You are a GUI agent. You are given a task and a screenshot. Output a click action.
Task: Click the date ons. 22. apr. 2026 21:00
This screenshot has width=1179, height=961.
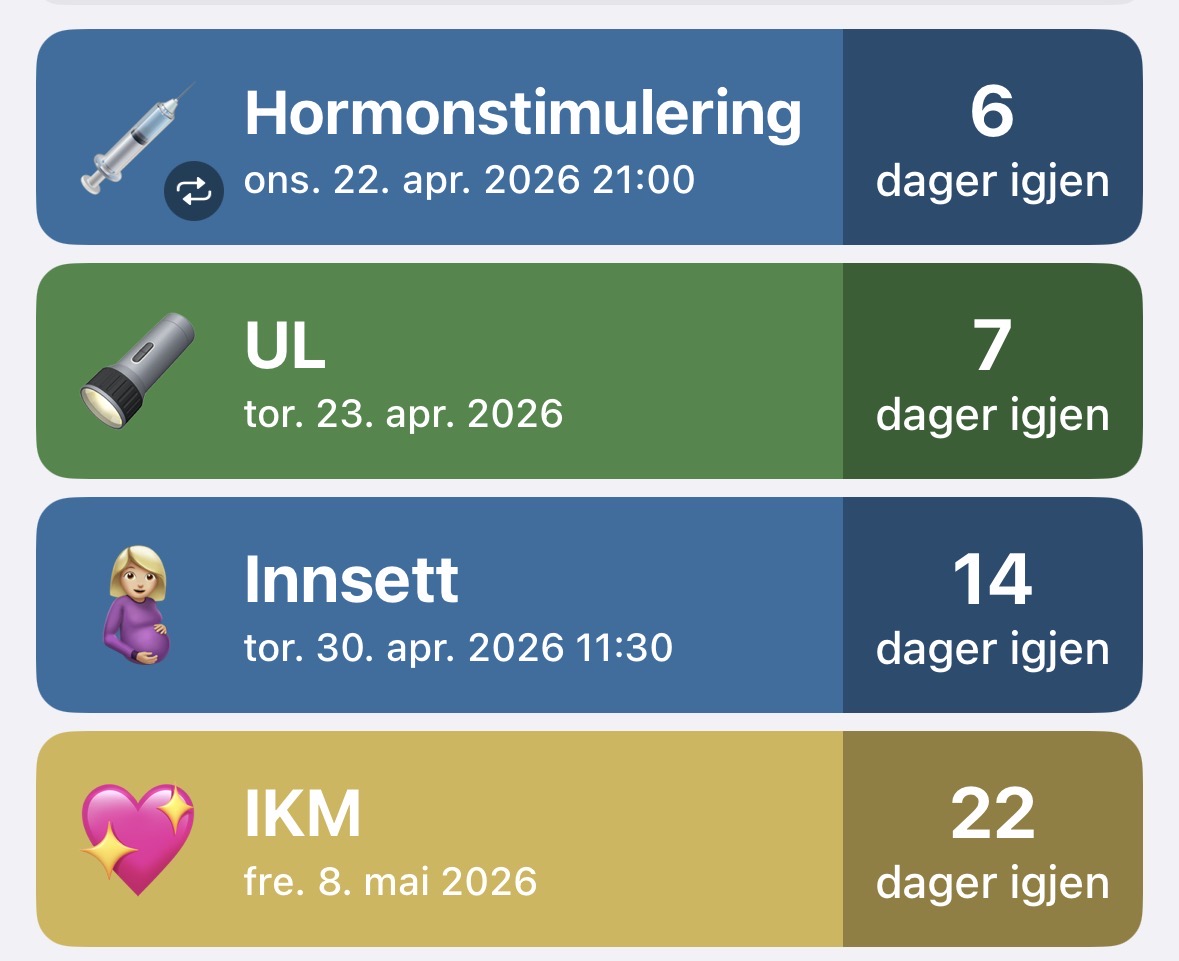[469, 181]
